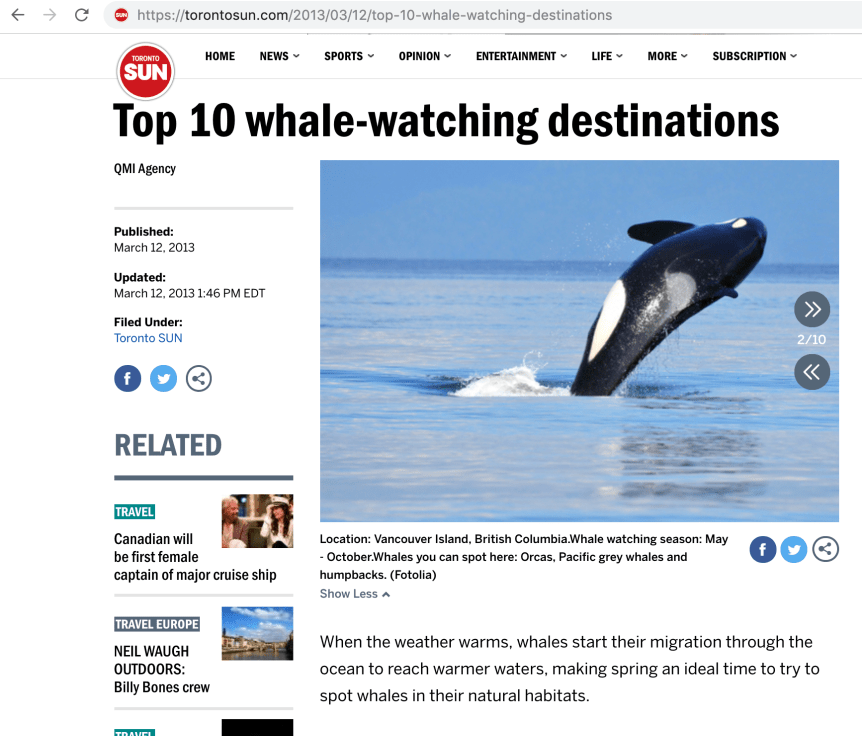Open the share options icon in the sidebar

[x=198, y=378]
